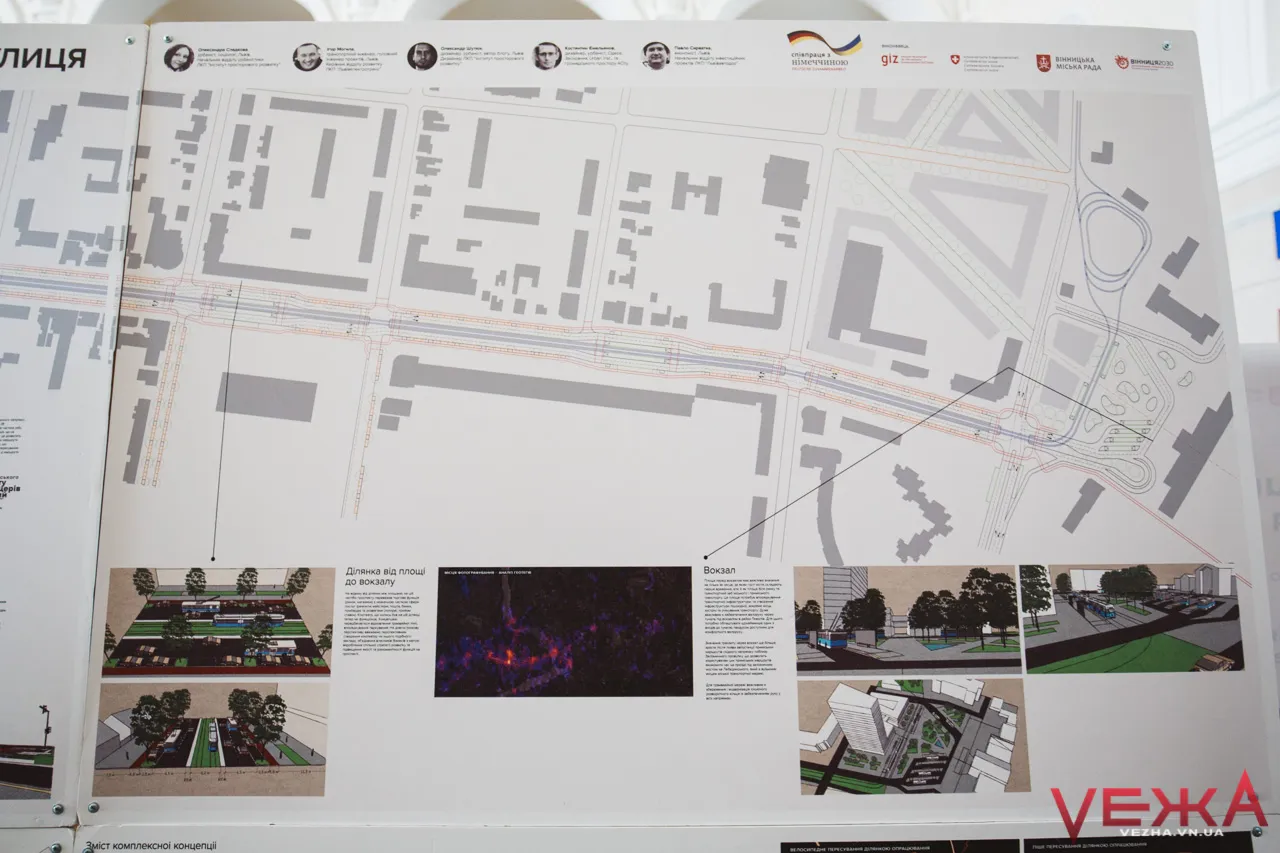The width and height of the screenshot is (1280, 853).
Task: Open the tram station plaza rendering at right
Action: point(1132,617)
